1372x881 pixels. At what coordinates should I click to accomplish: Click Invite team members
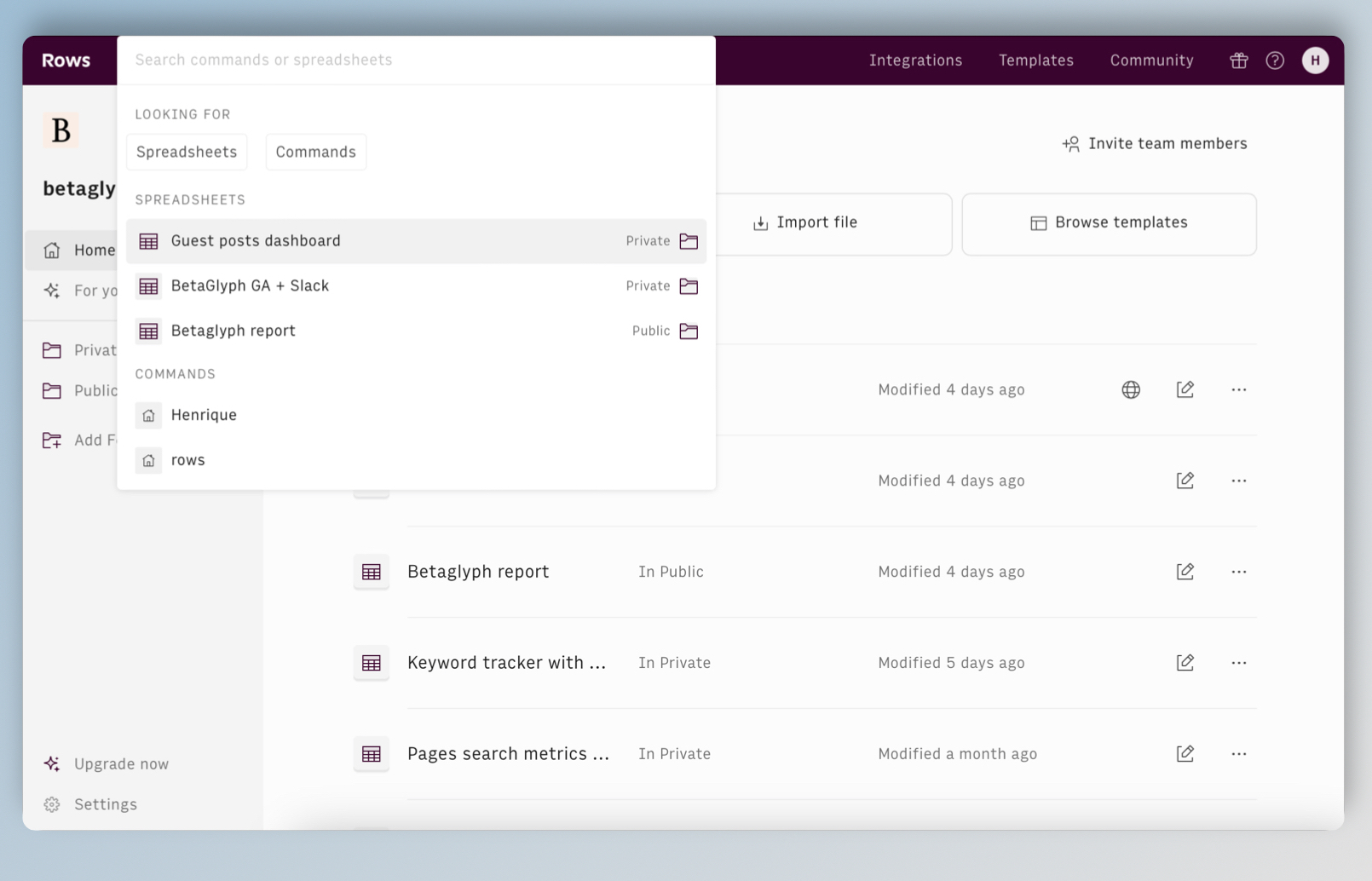point(1155,144)
